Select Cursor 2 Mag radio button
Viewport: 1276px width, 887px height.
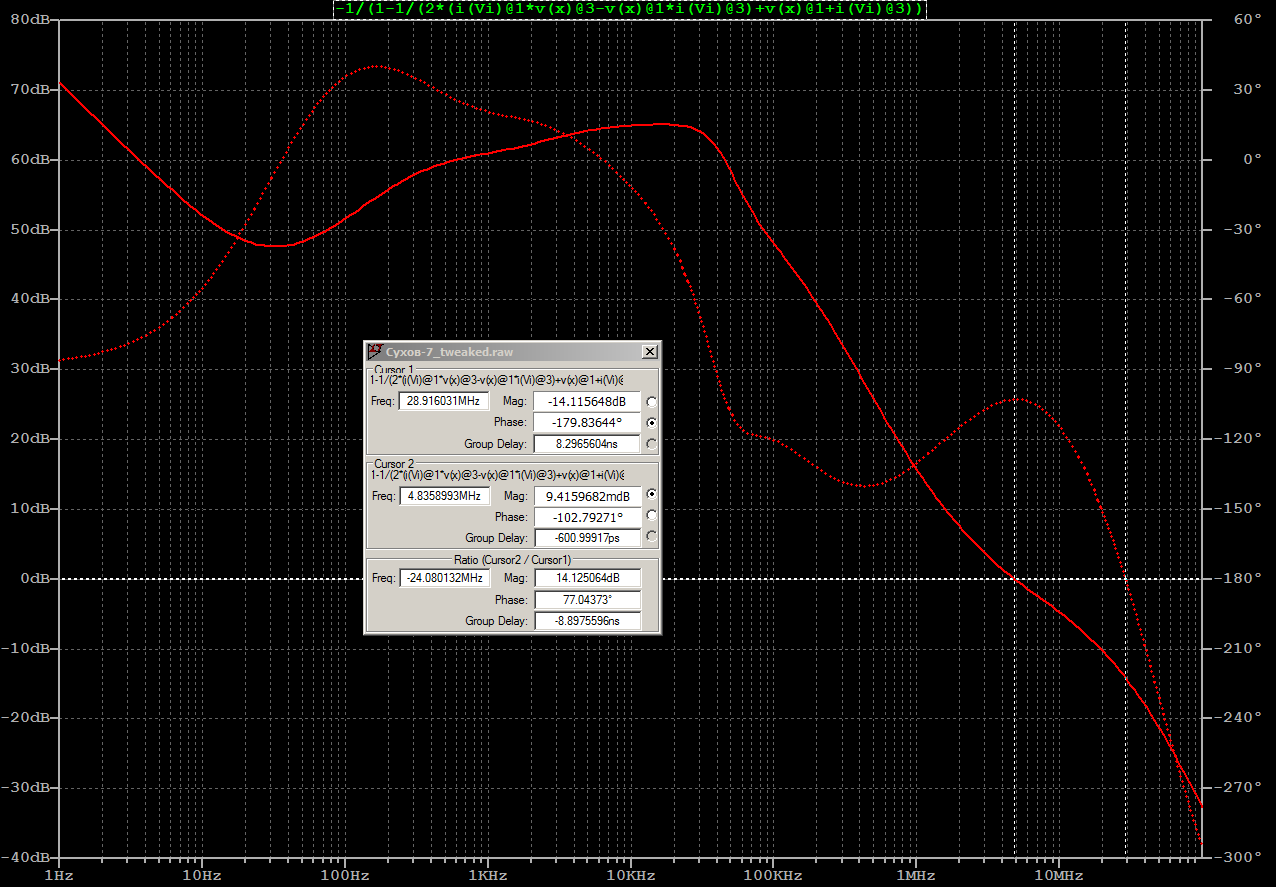click(x=652, y=495)
